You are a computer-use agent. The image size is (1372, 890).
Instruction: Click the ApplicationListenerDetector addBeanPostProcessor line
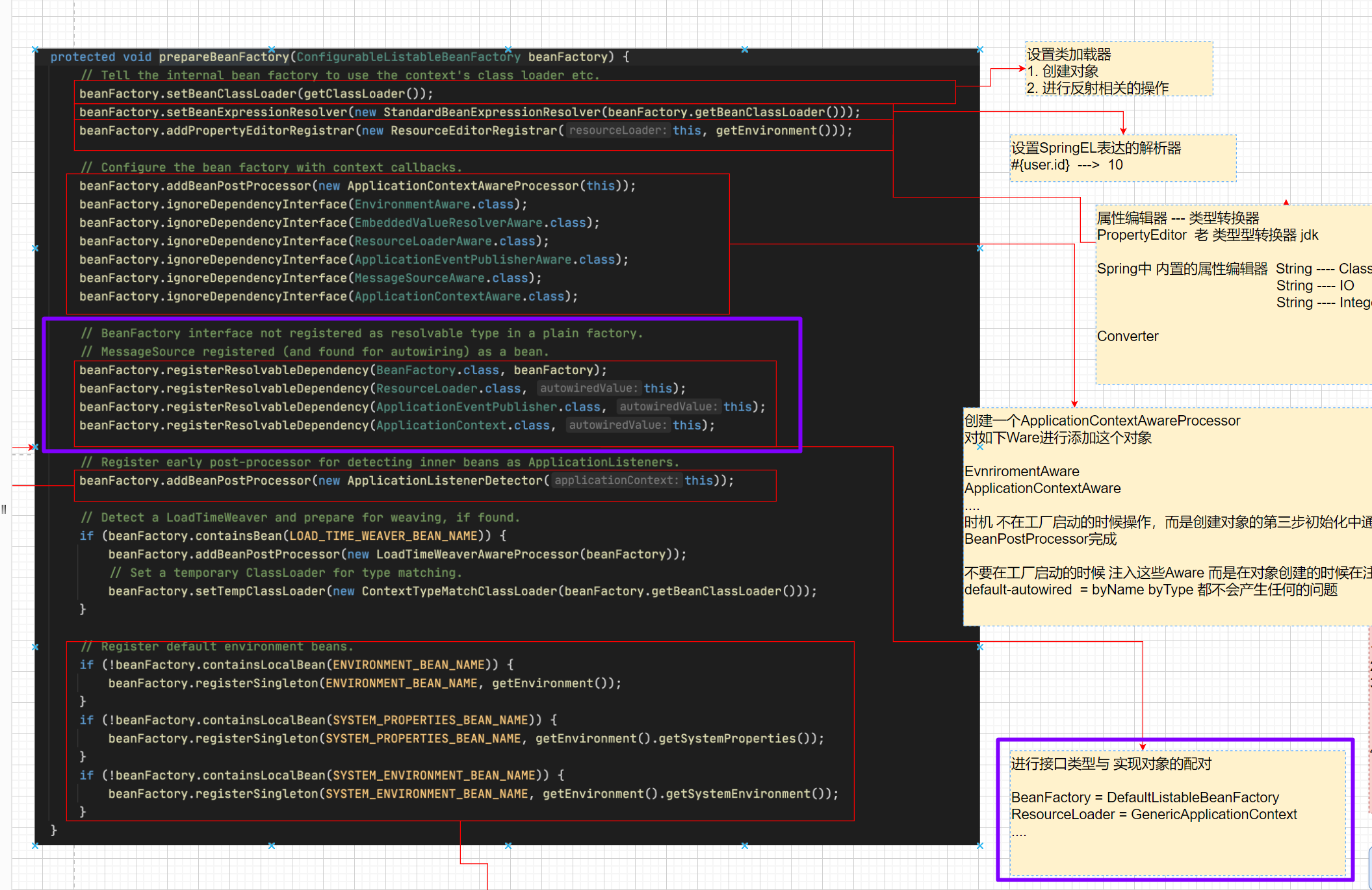coord(407,481)
